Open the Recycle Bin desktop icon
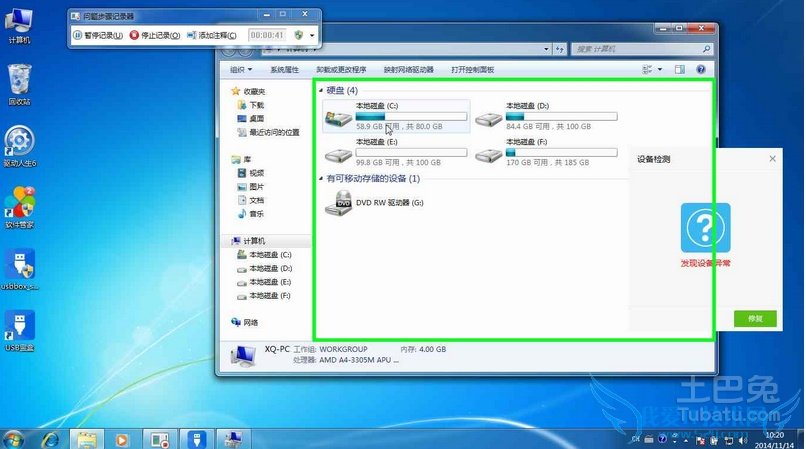Image resolution: width=806 pixels, height=449 pixels. point(19,84)
